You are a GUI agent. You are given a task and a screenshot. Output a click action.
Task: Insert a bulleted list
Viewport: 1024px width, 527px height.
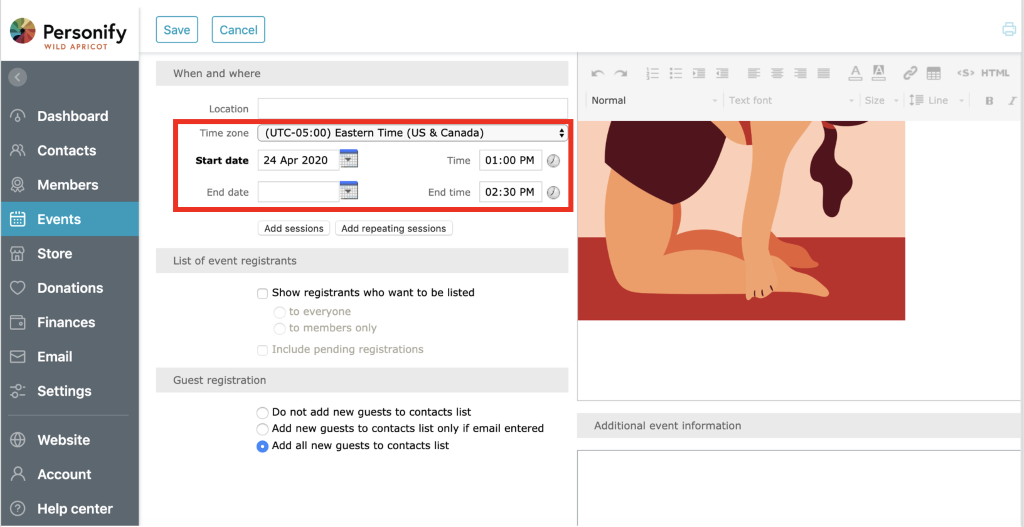click(x=676, y=74)
